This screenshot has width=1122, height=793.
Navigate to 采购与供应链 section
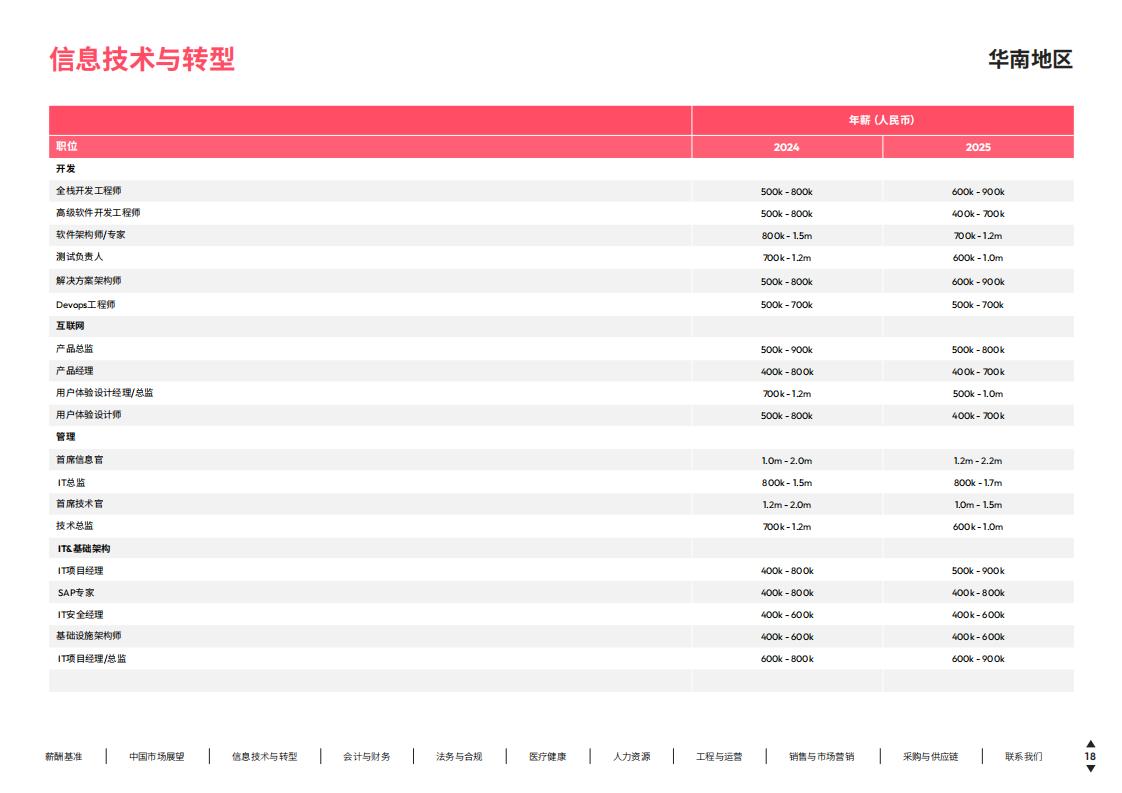coord(930,756)
